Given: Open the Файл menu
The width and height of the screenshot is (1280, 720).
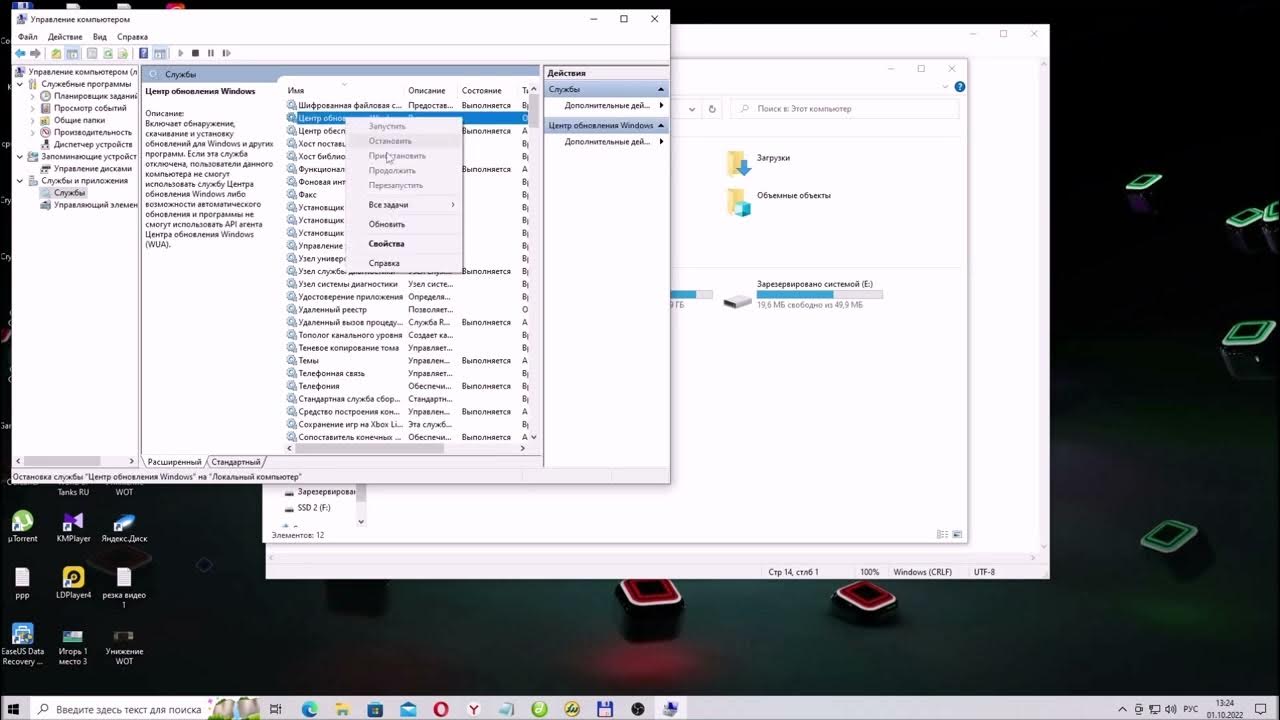Looking at the screenshot, I should [28, 37].
